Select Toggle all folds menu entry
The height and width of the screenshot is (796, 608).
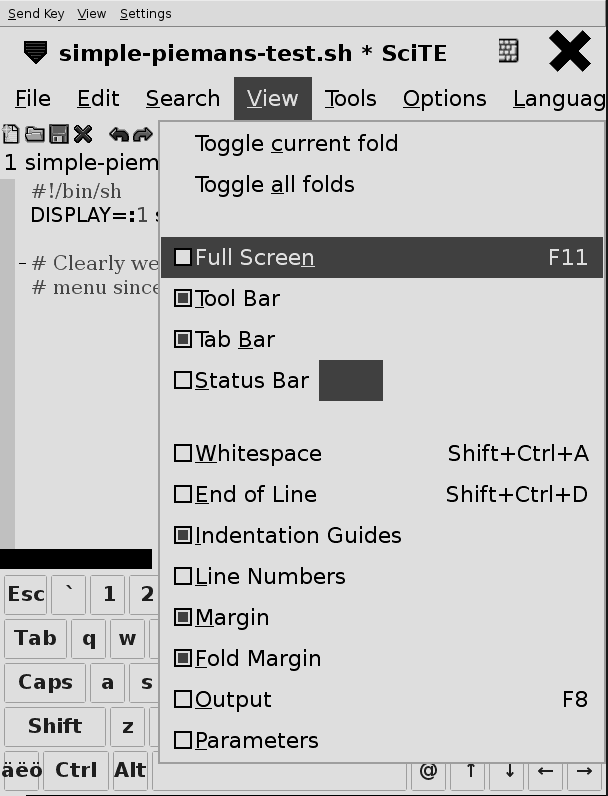(x=275, y=185)
